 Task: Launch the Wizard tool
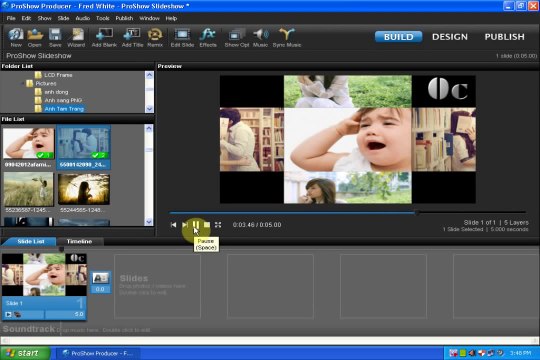[76, 38]
